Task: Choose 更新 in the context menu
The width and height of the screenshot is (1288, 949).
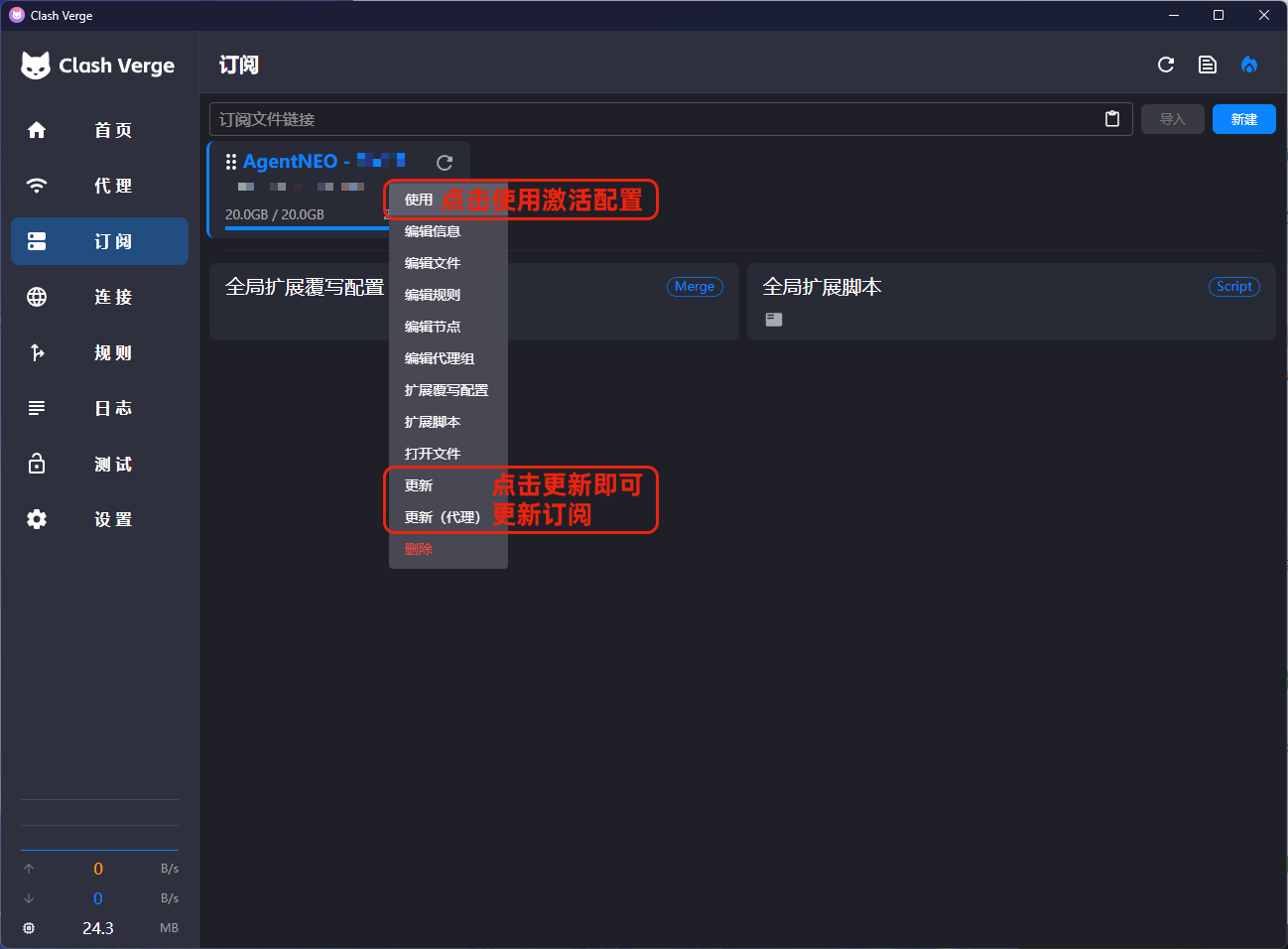Action: coord(449,485)
